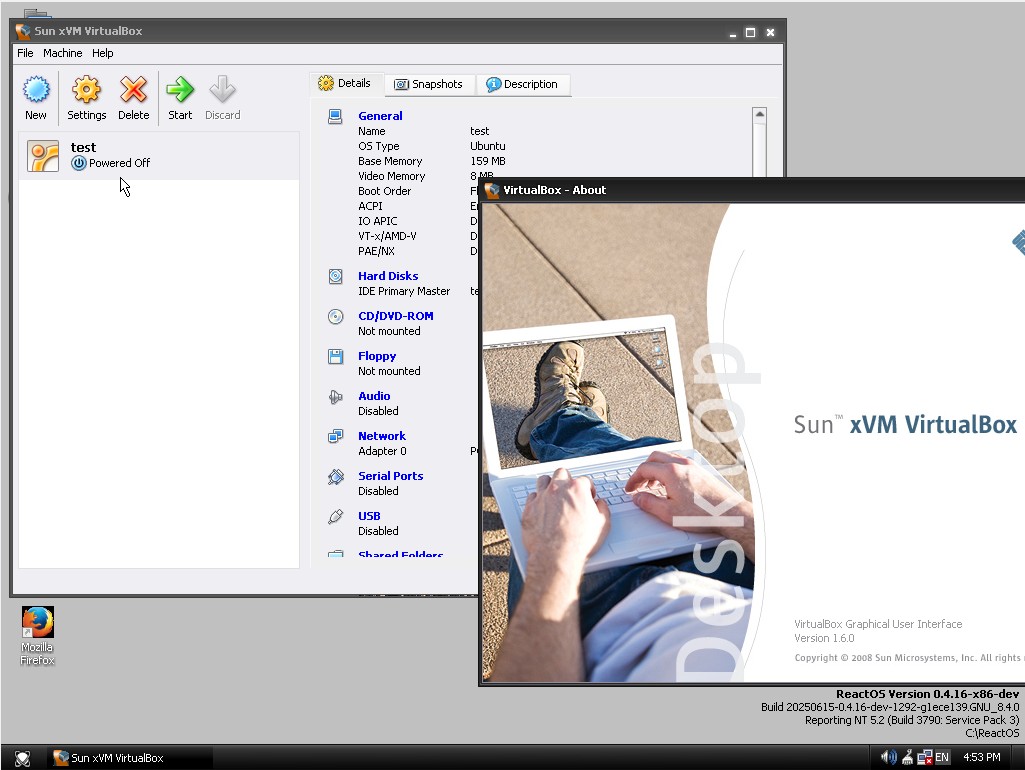1025x770 pixels.
Task: Switch to the Details tab
Action: coord(345,84)
